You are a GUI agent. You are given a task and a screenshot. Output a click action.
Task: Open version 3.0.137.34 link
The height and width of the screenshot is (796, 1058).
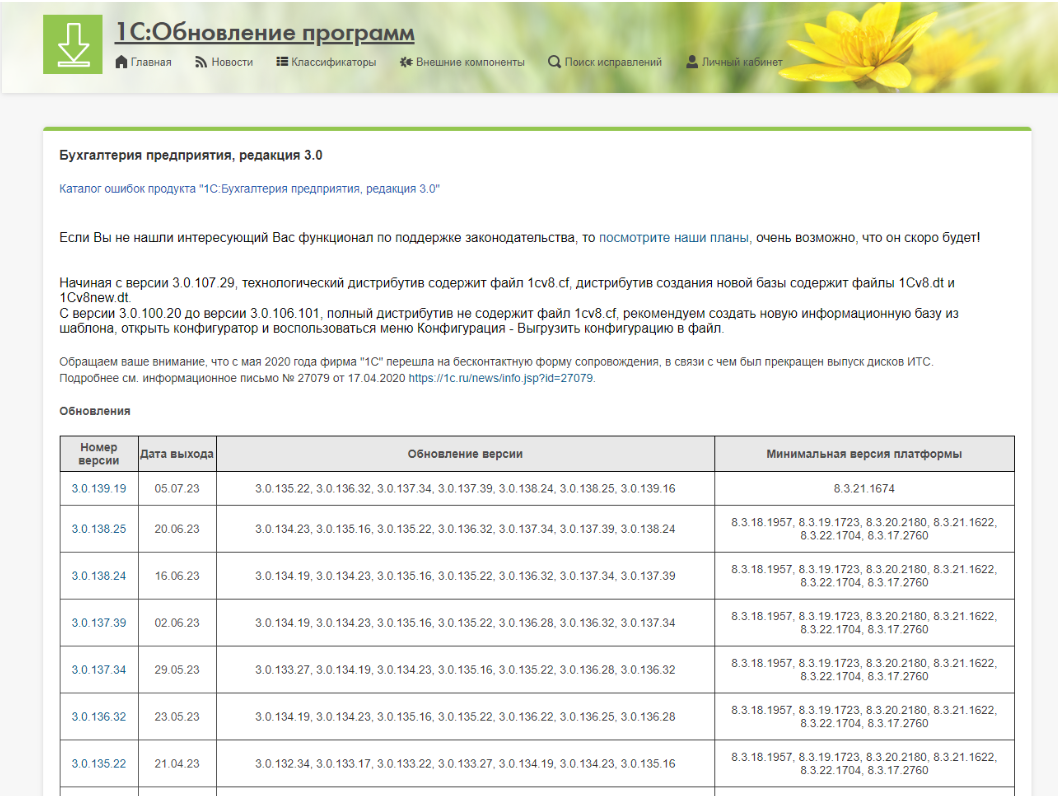pyautogui.click(x=99, y=670)
